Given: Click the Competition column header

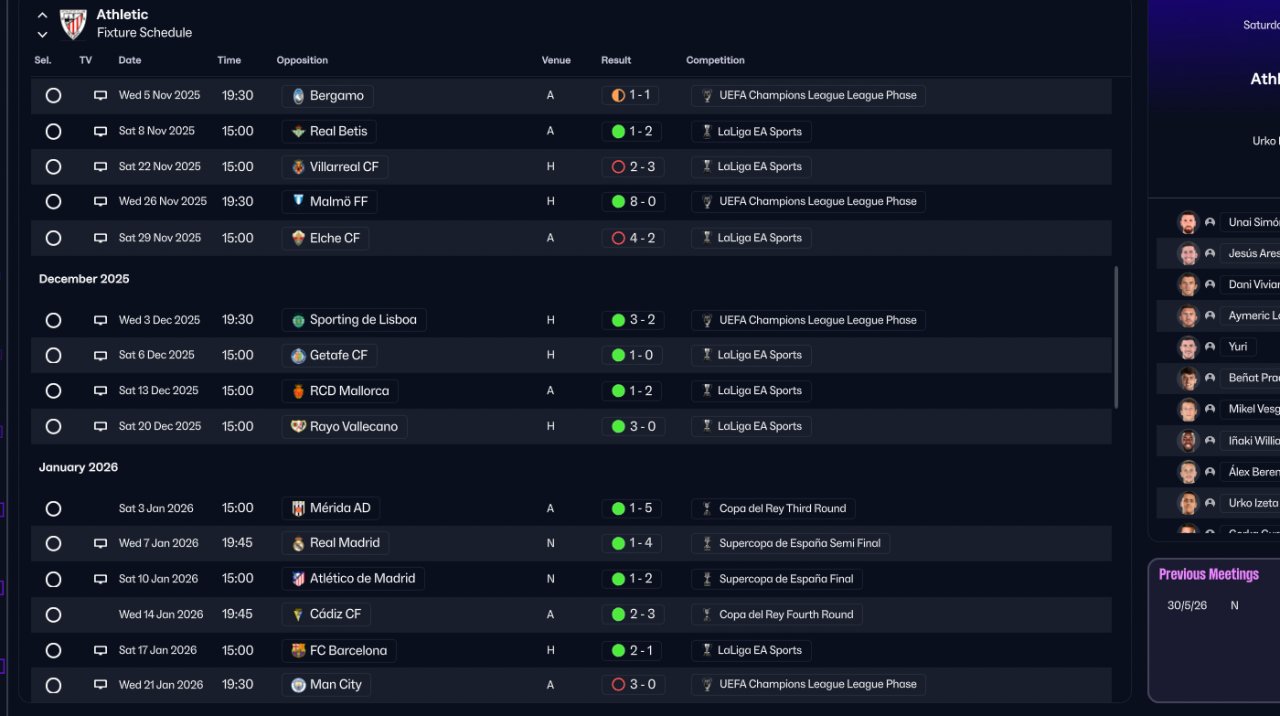Looking at the screenshot, I should coord(715,60).
